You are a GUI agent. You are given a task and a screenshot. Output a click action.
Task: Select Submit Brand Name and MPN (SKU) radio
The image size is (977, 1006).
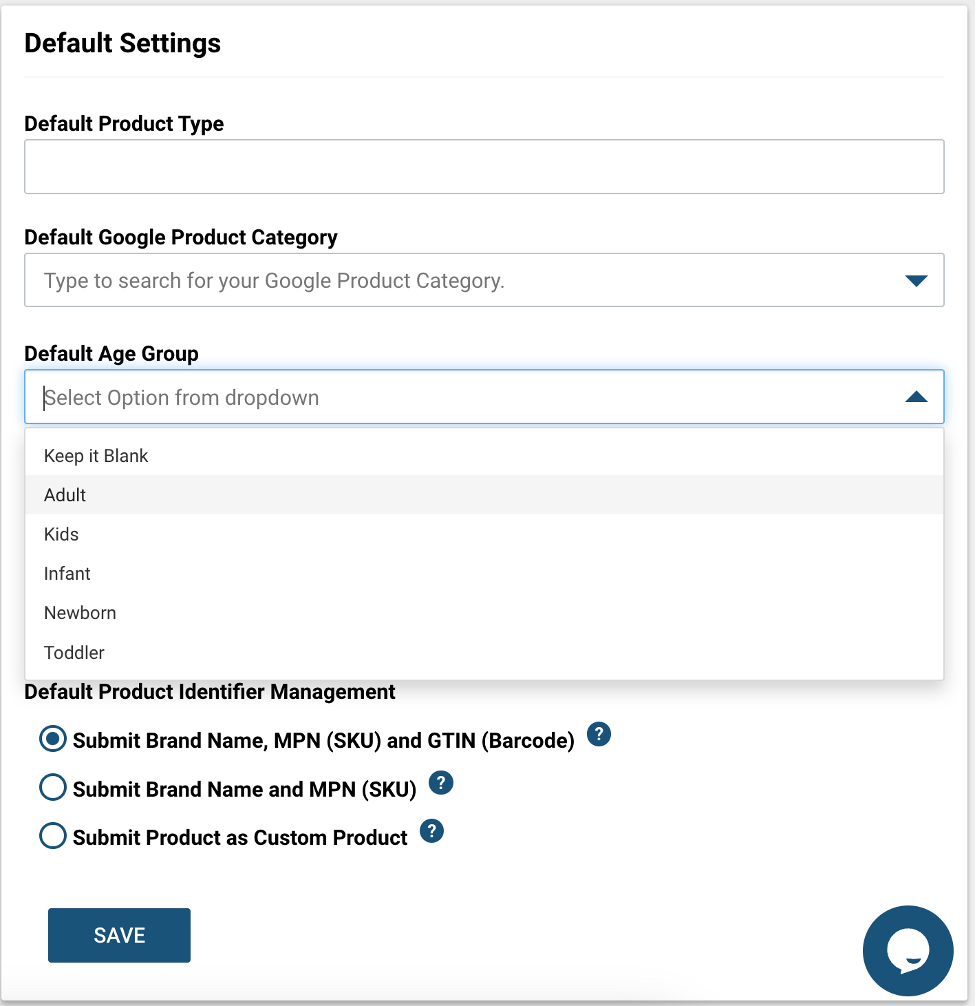click(x=53, y=787)
